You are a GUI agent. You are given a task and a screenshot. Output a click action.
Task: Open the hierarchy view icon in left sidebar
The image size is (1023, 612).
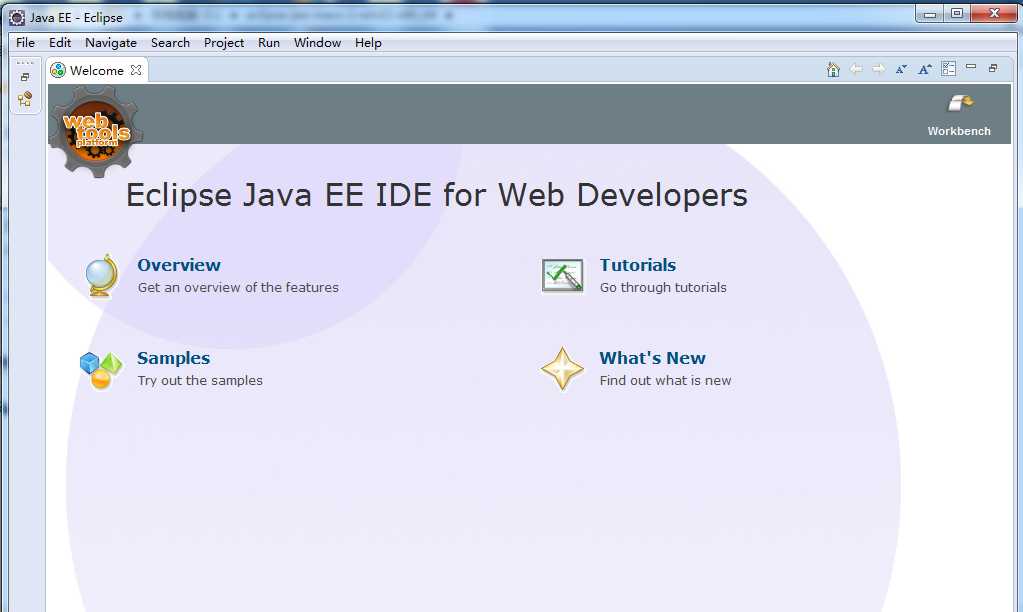pyautogui.click(x=25, y=99)
